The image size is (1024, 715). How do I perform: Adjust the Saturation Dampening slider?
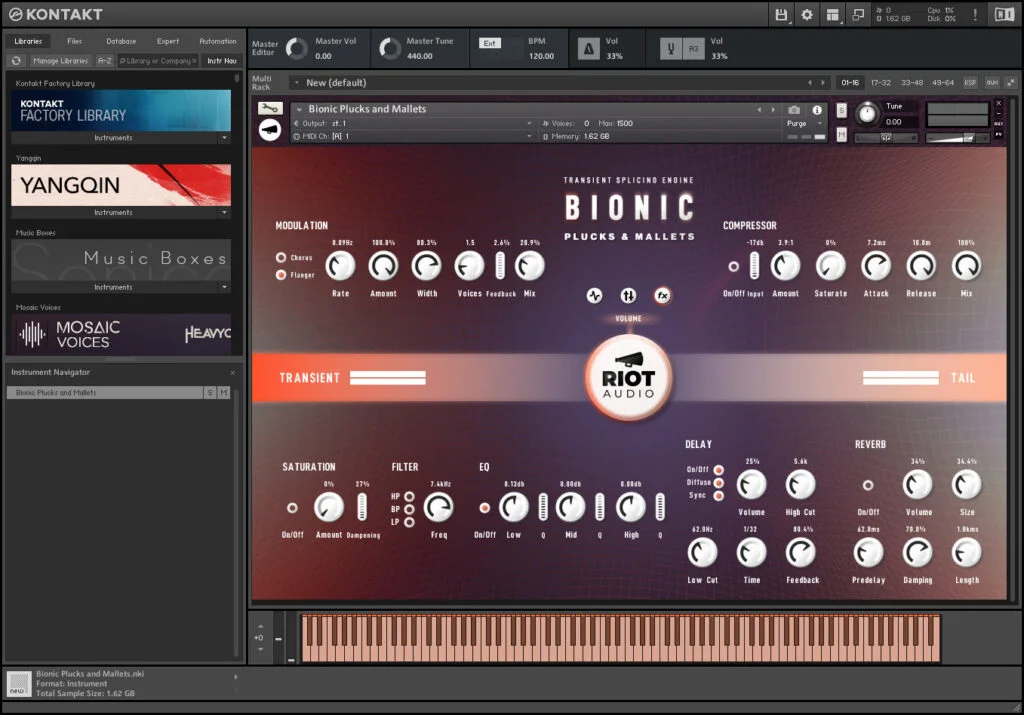362,507
